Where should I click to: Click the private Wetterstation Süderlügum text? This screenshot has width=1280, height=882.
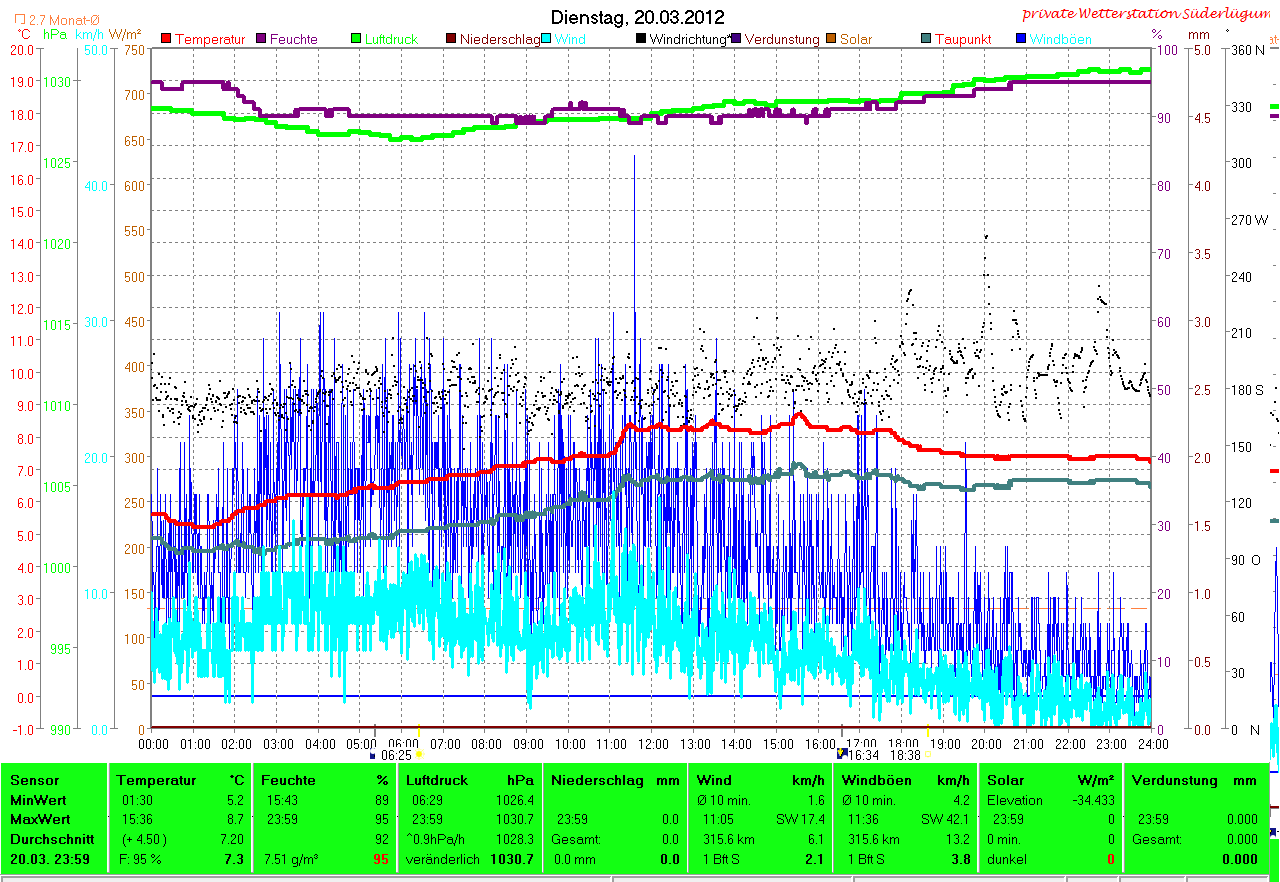1149,13
